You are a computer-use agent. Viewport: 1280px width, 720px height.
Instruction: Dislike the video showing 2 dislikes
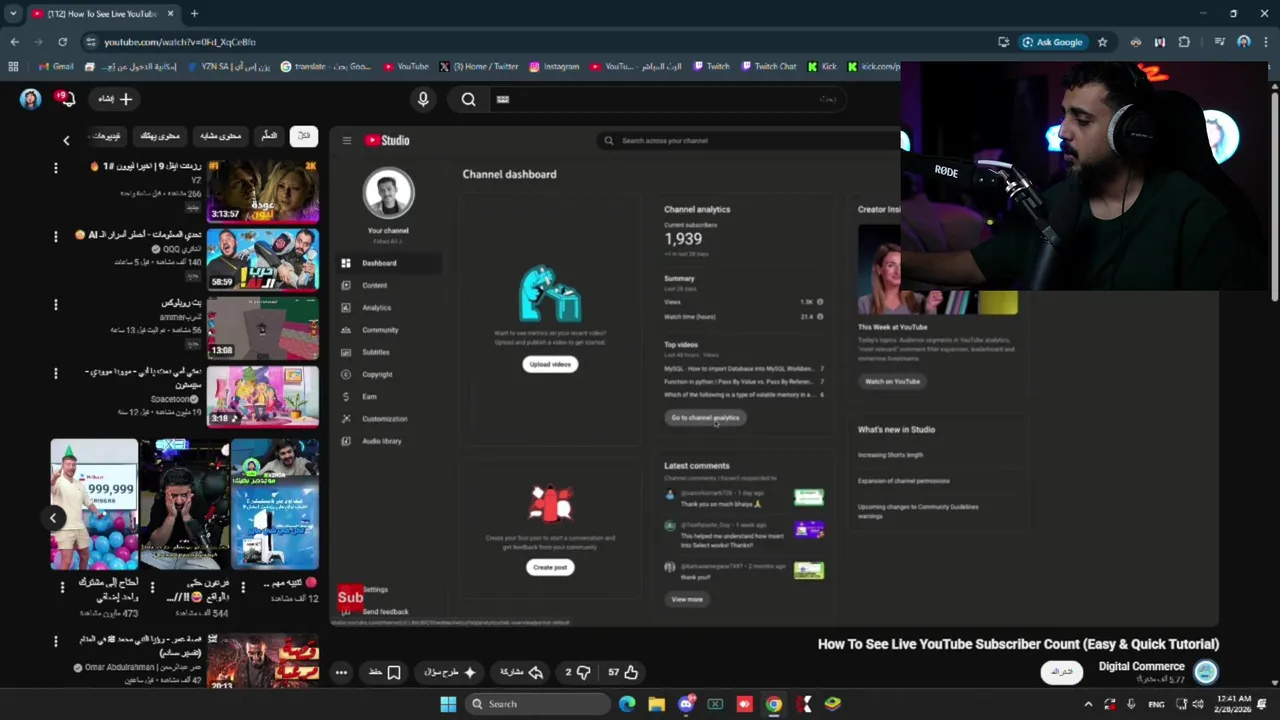(x=576, y=672)
